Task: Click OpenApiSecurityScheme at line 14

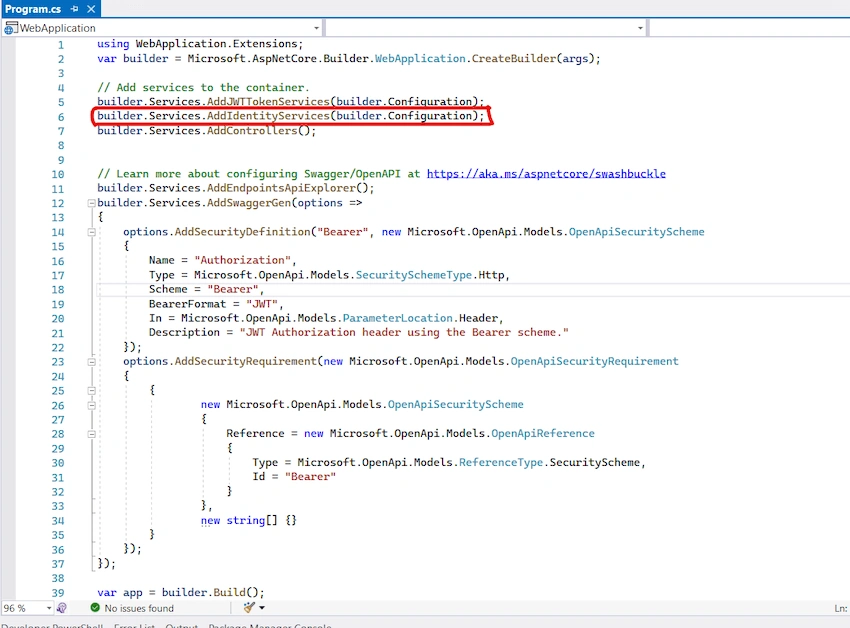Action: pos(636,232)
